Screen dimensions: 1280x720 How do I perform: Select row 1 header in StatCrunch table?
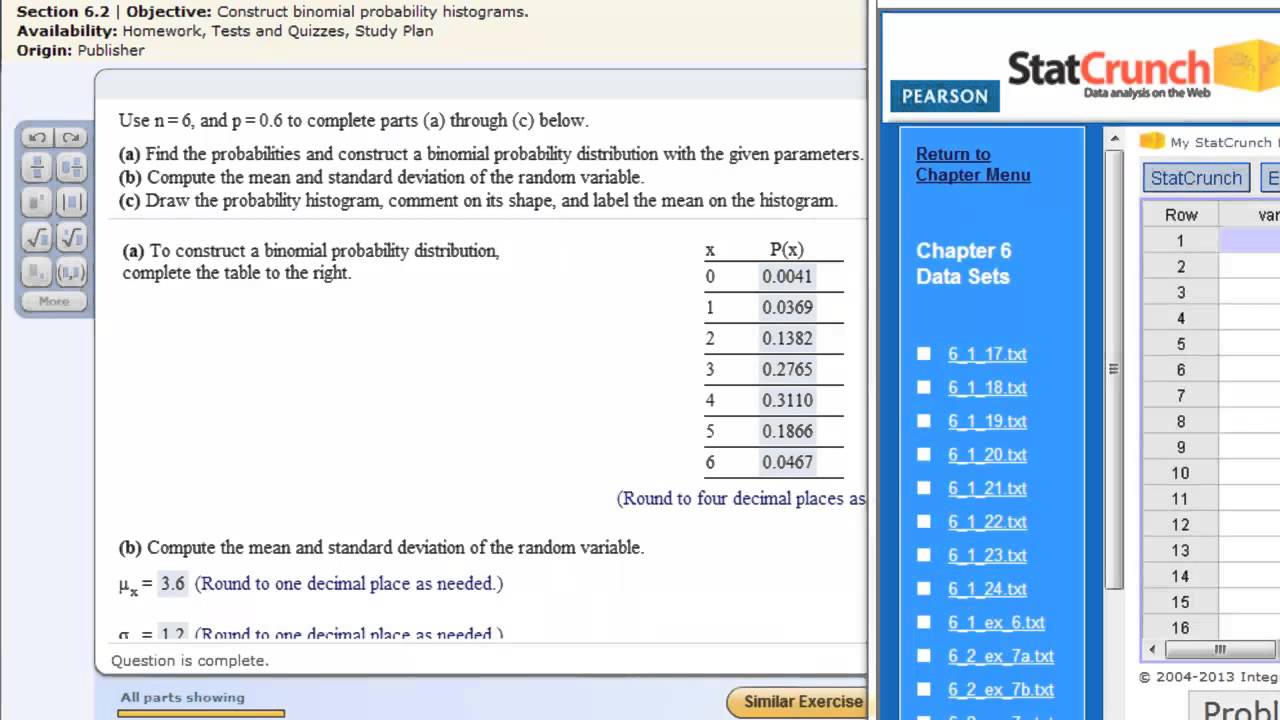pos(1181,241)
